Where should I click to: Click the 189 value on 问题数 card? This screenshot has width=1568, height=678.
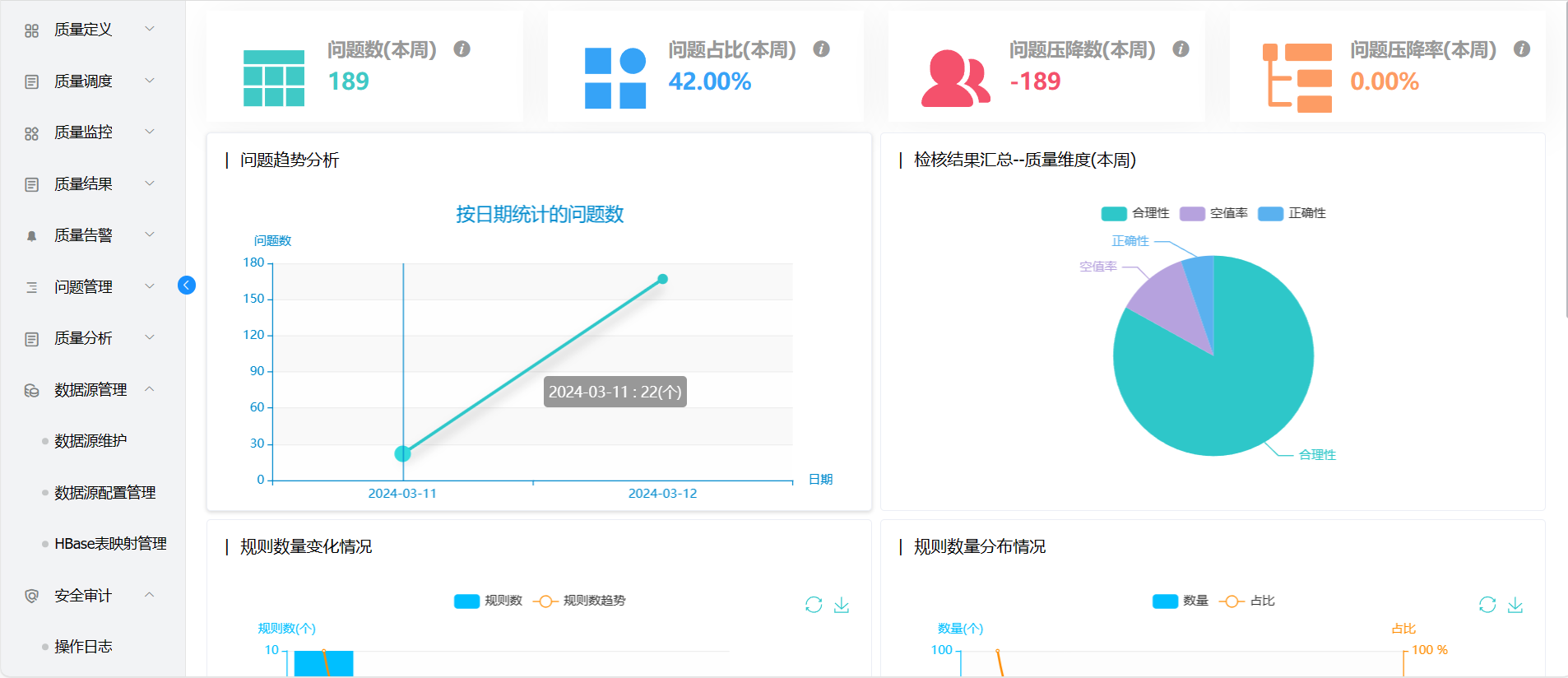pos(349,81)
